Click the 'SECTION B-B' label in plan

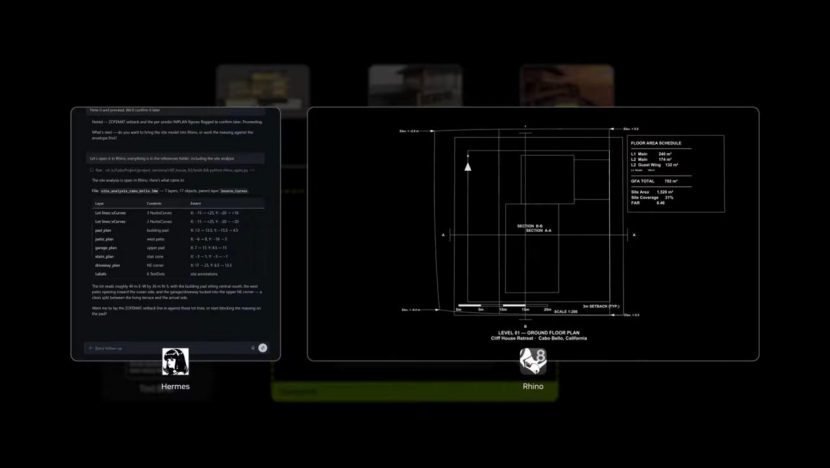(x=529, y=226)
